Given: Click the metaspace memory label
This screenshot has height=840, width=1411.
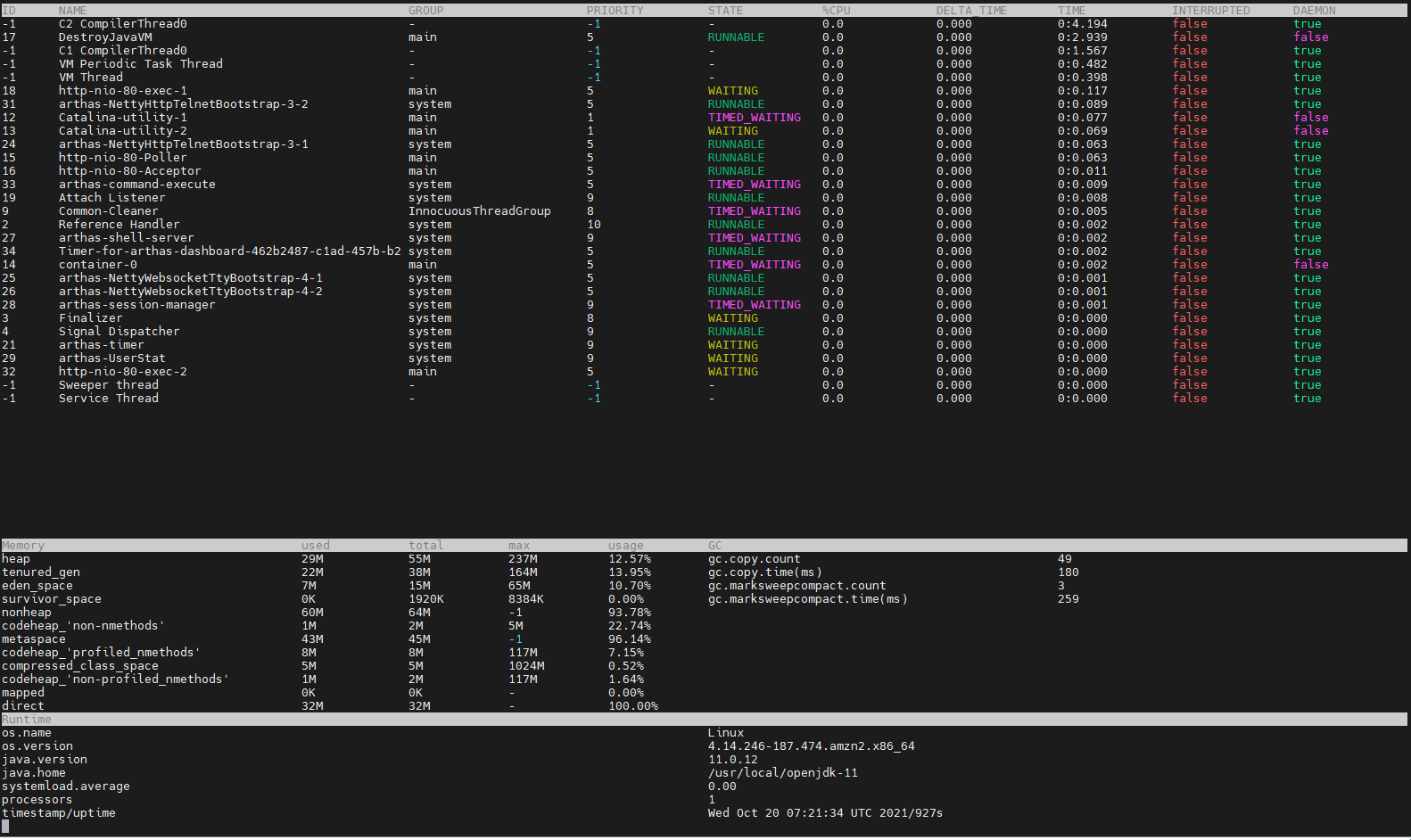Looking at the screenshot, I should click(x=34, y=639).
